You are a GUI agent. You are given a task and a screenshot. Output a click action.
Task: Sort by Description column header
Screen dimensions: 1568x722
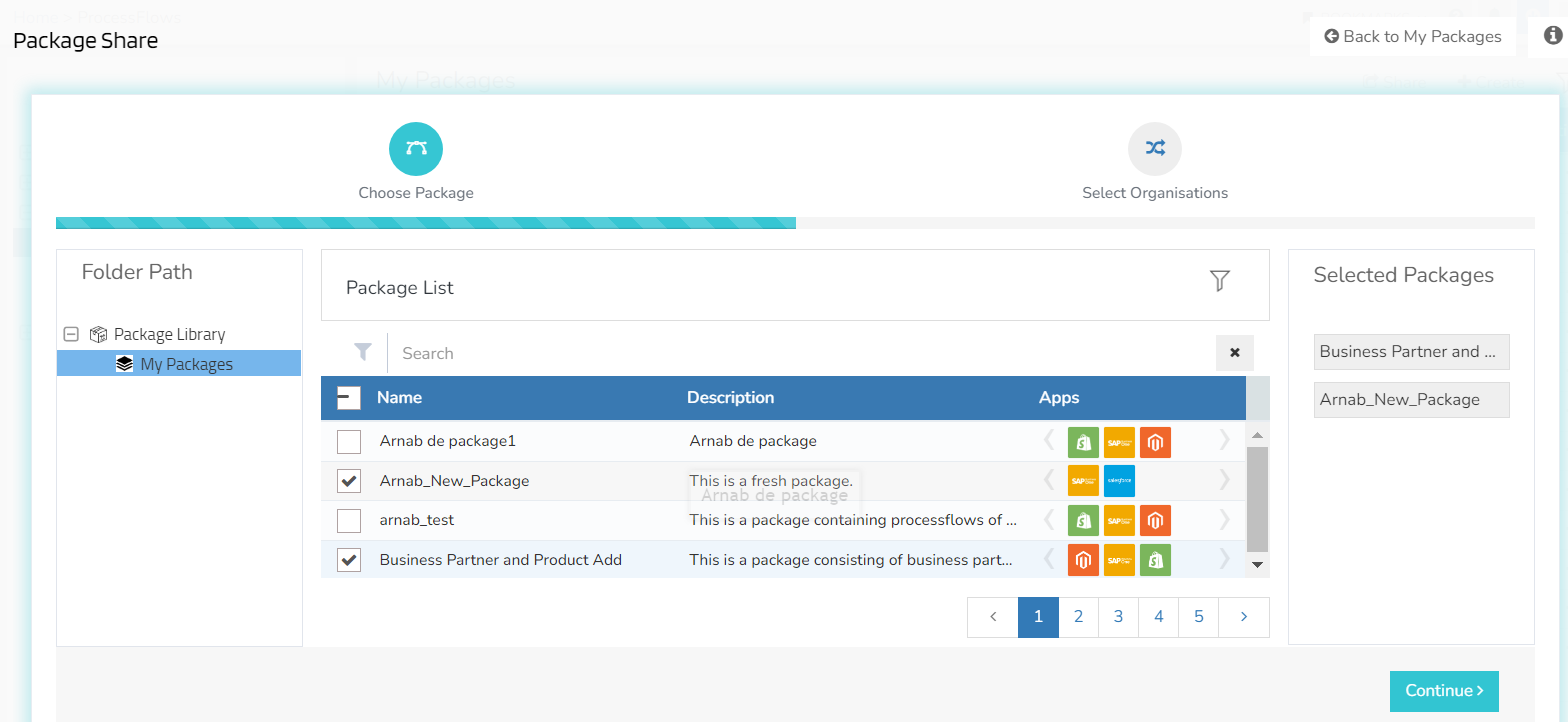pyautogui.click(x=730, y=397)
